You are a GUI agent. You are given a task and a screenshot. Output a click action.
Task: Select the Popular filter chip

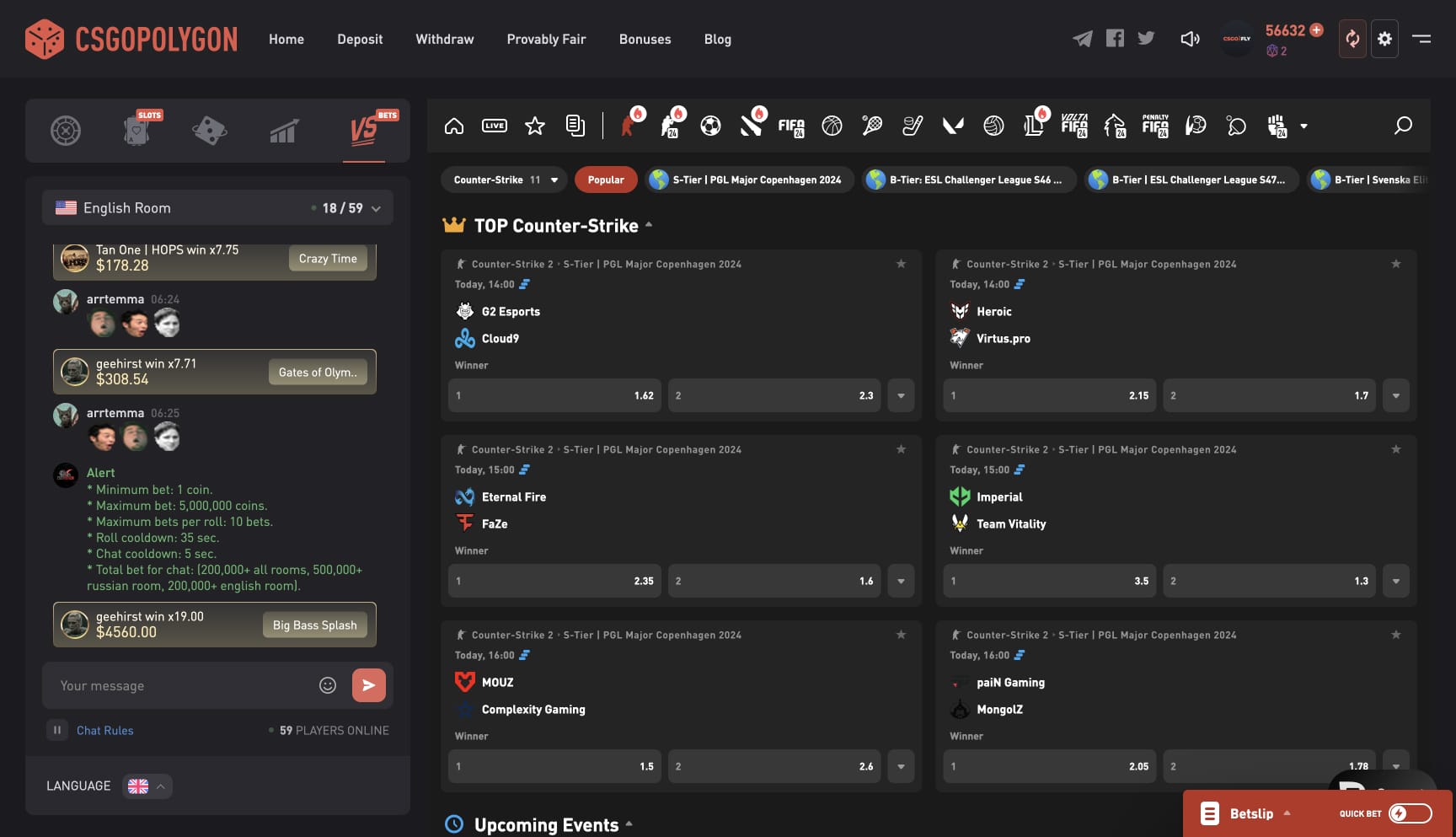606,180
